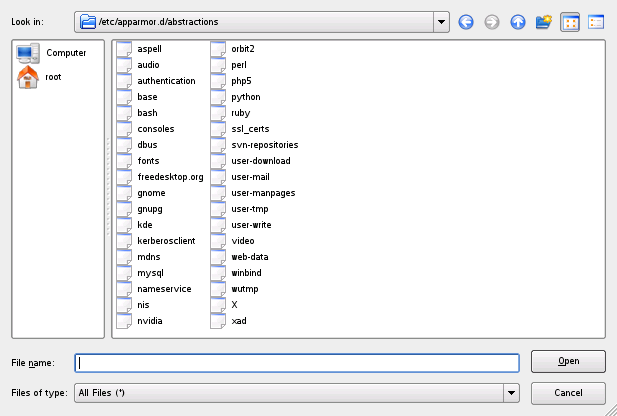Select the aspell file icon
The width and height of the screenshot is (617, 416).
[x=124, y=49]
